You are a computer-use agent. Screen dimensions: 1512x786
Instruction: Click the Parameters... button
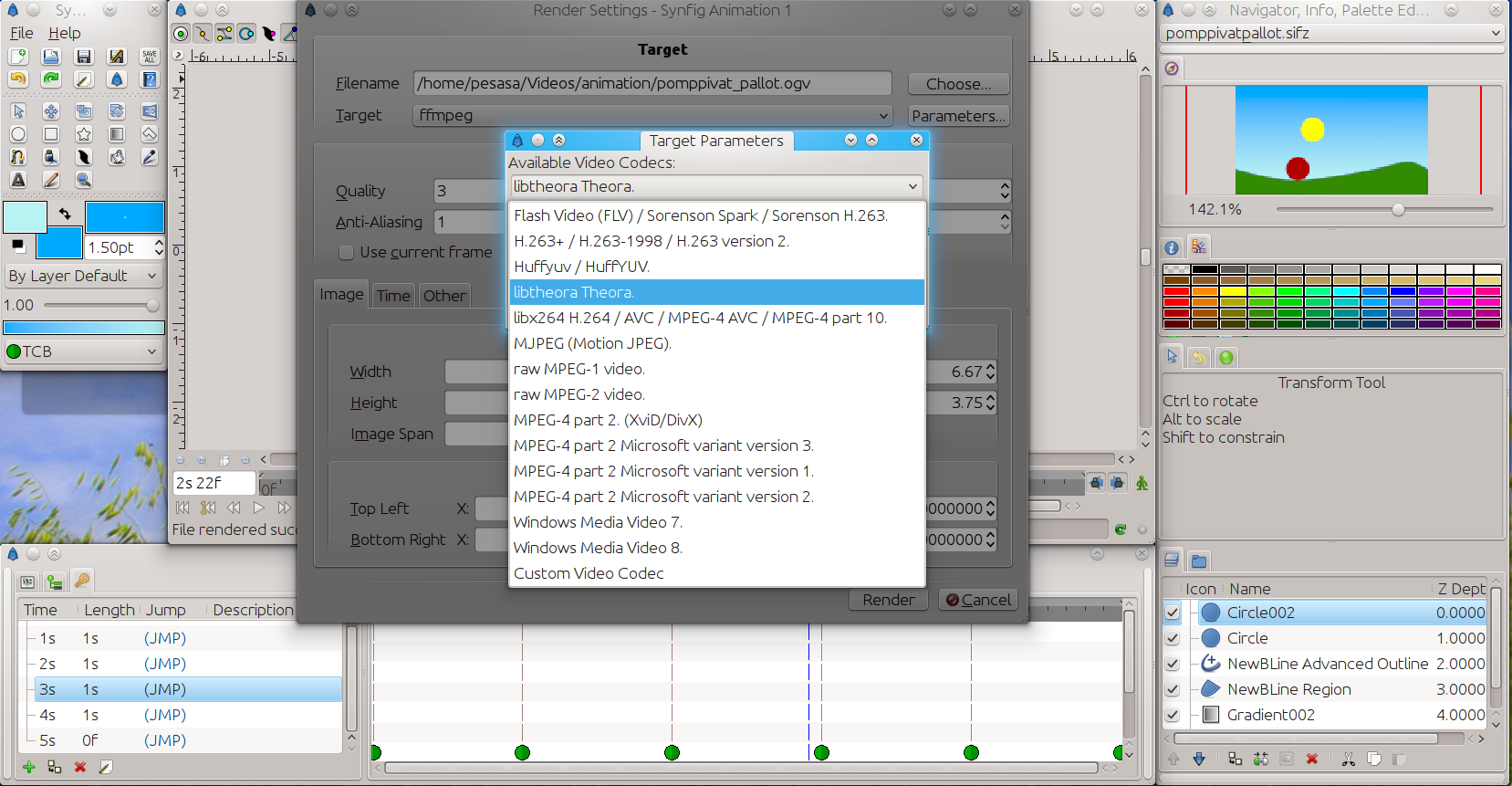(958, 116)
